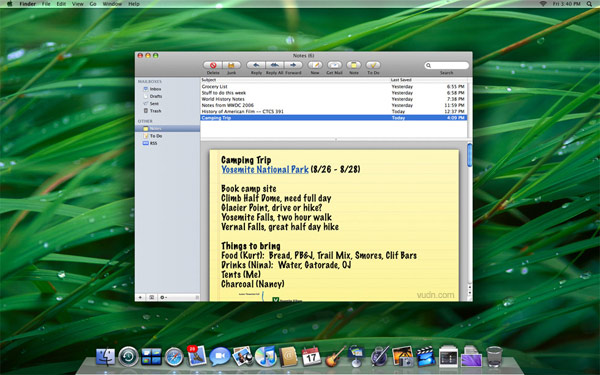Click the Forward arrow icon

click(293, 65)
